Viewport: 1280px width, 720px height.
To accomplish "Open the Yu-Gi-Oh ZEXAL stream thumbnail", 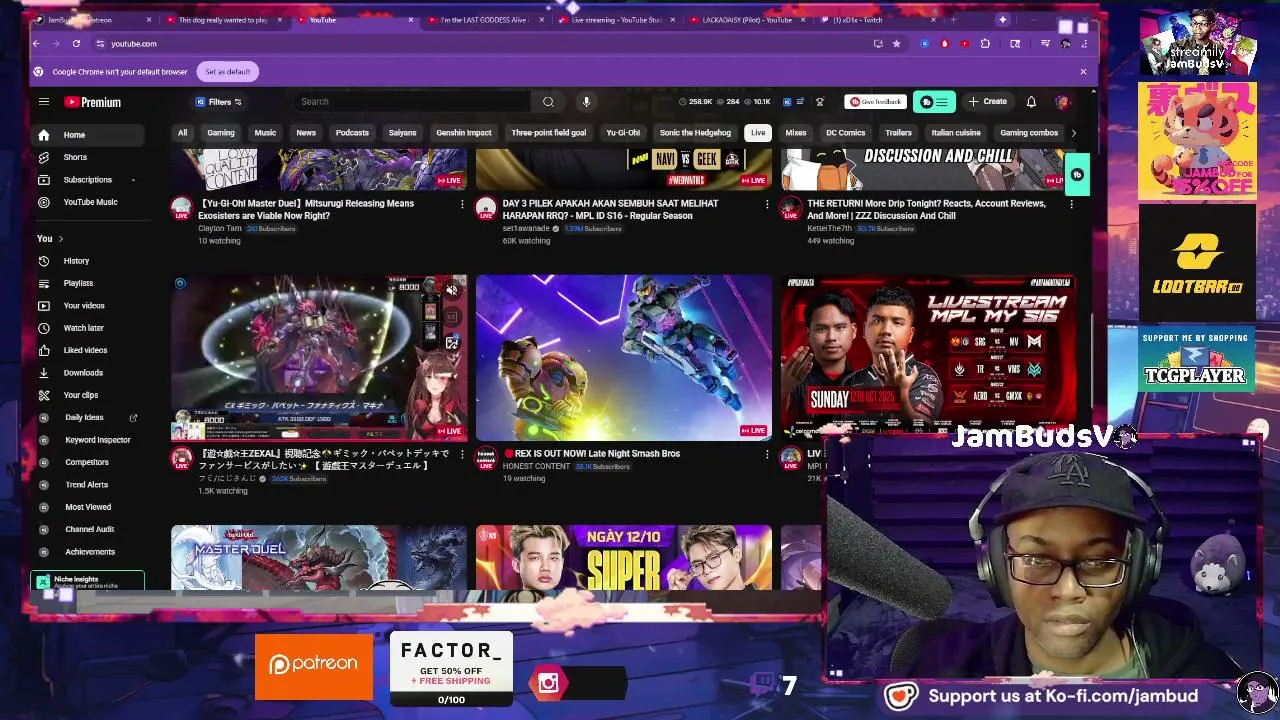I will (318, 358).
